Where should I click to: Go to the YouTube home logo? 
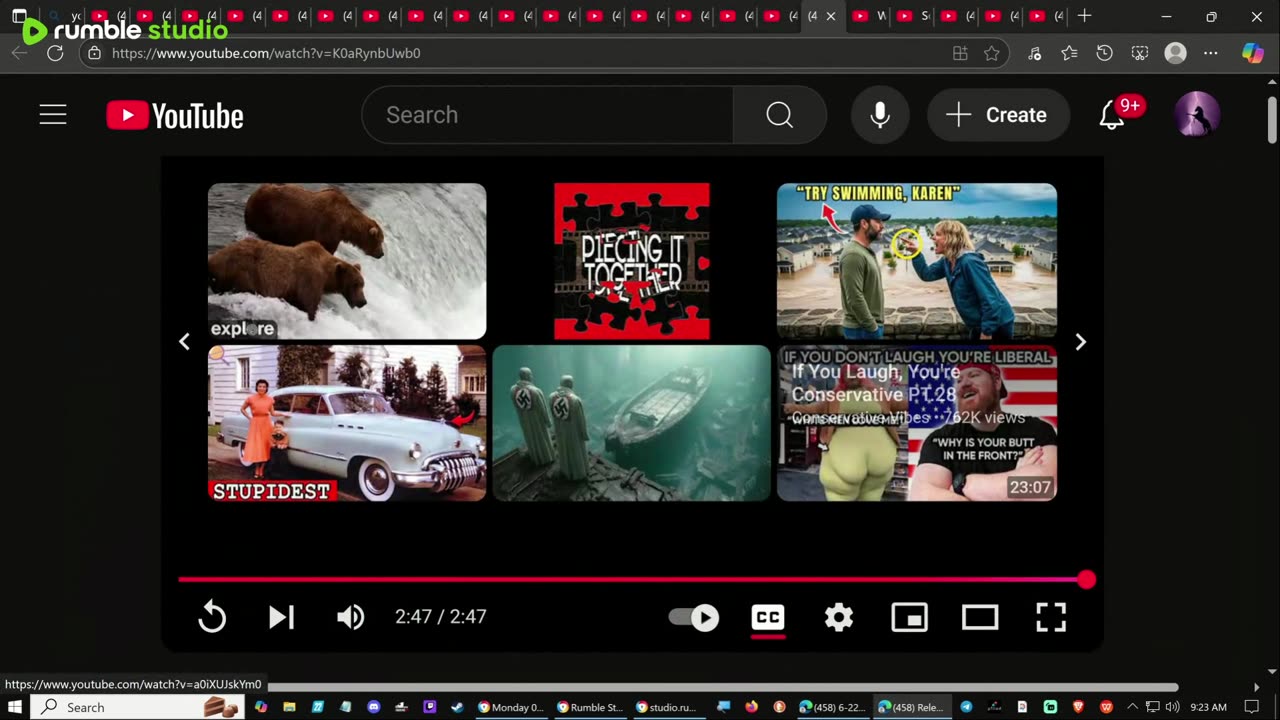tap(175, 116)
